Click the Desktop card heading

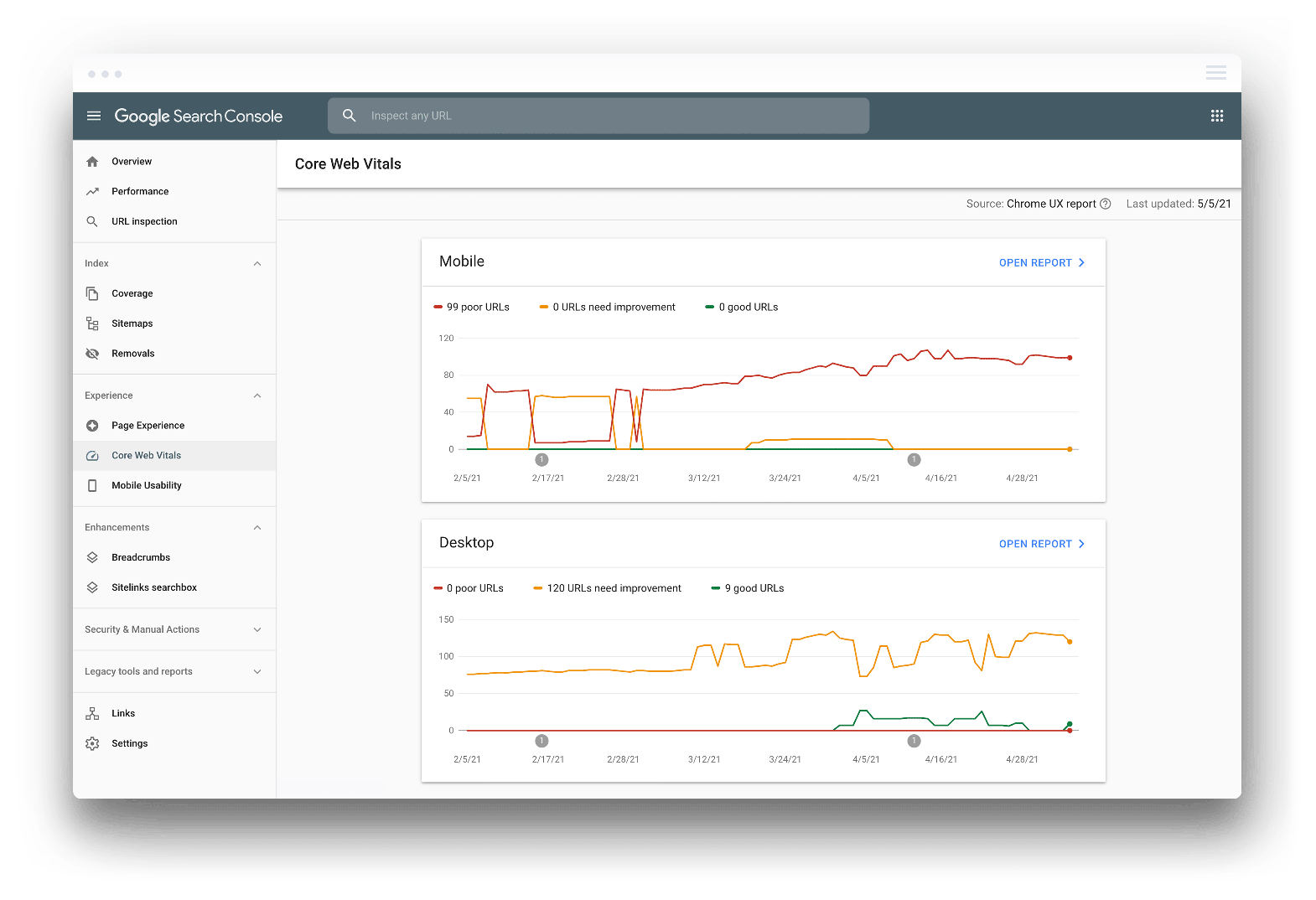(467, 543)
